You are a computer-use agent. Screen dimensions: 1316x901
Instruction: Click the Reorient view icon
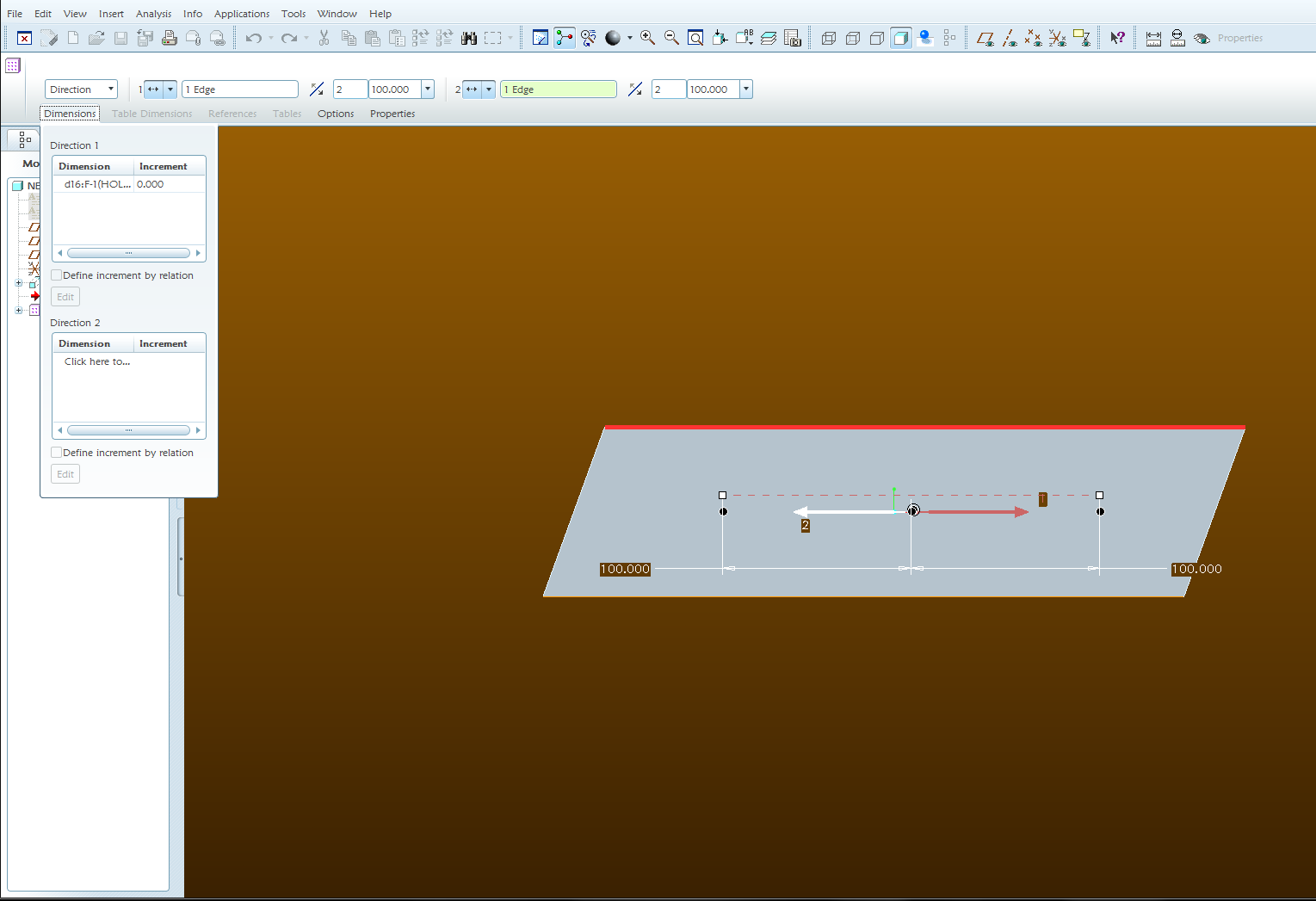[720, 38]
